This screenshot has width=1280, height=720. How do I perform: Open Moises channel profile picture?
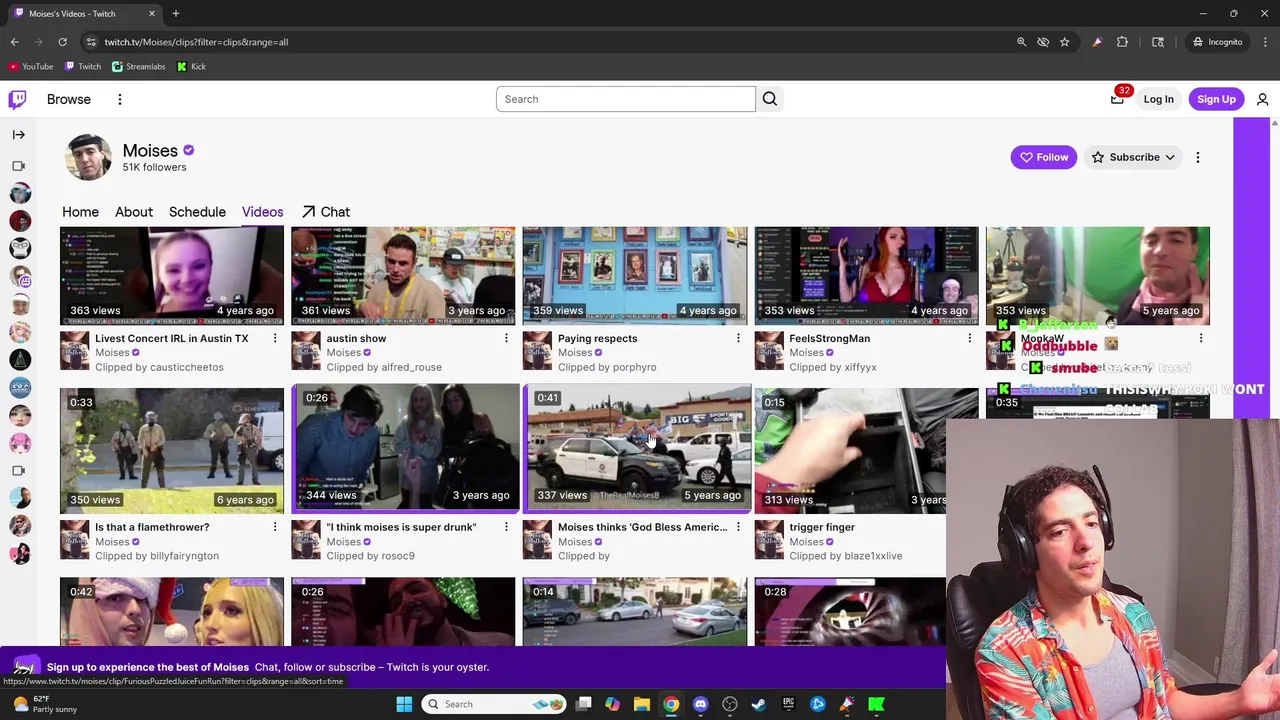pyautogui.click(x=88, y=157)
